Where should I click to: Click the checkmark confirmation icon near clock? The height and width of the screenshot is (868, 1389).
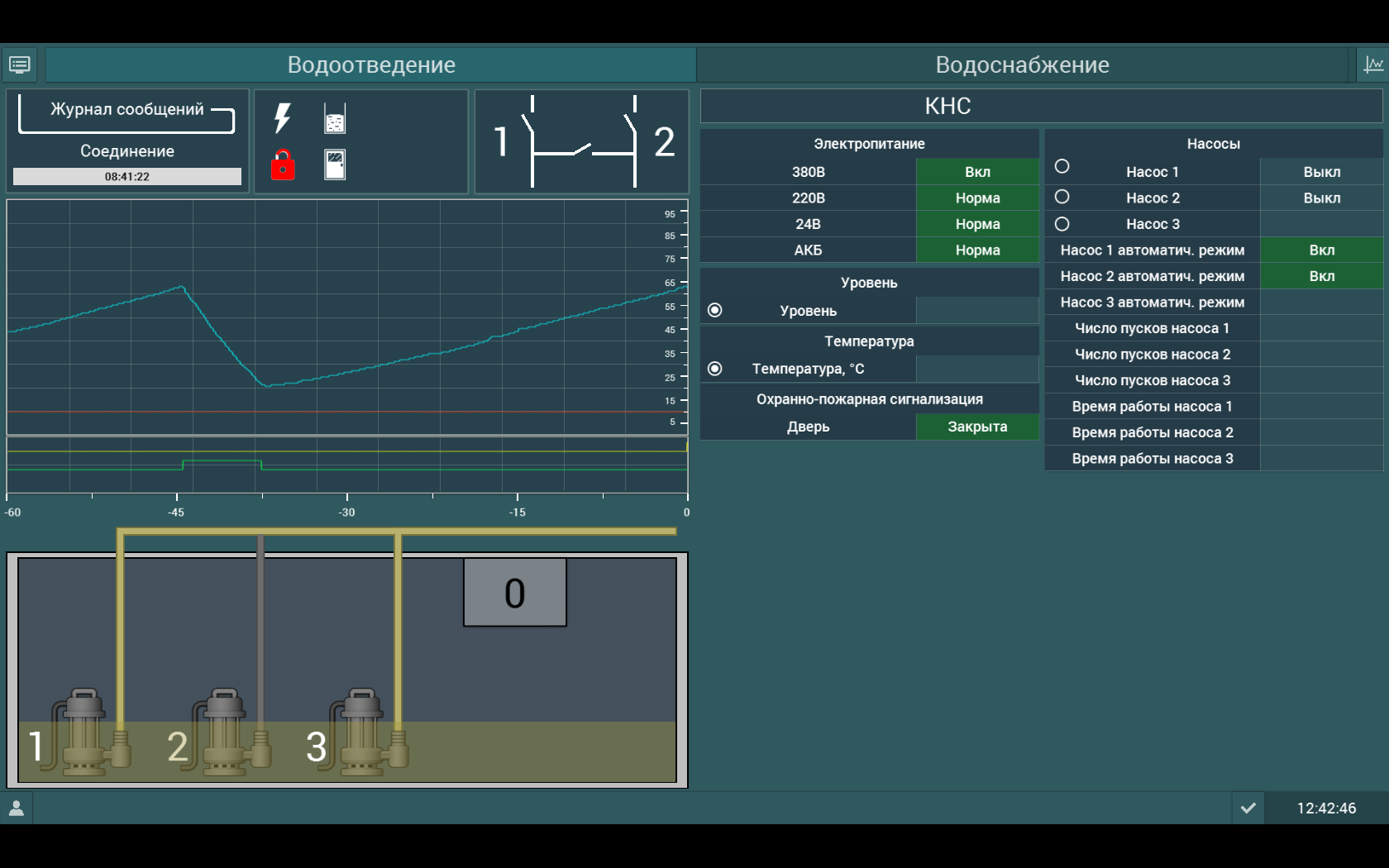click(x=1248, y=808)
